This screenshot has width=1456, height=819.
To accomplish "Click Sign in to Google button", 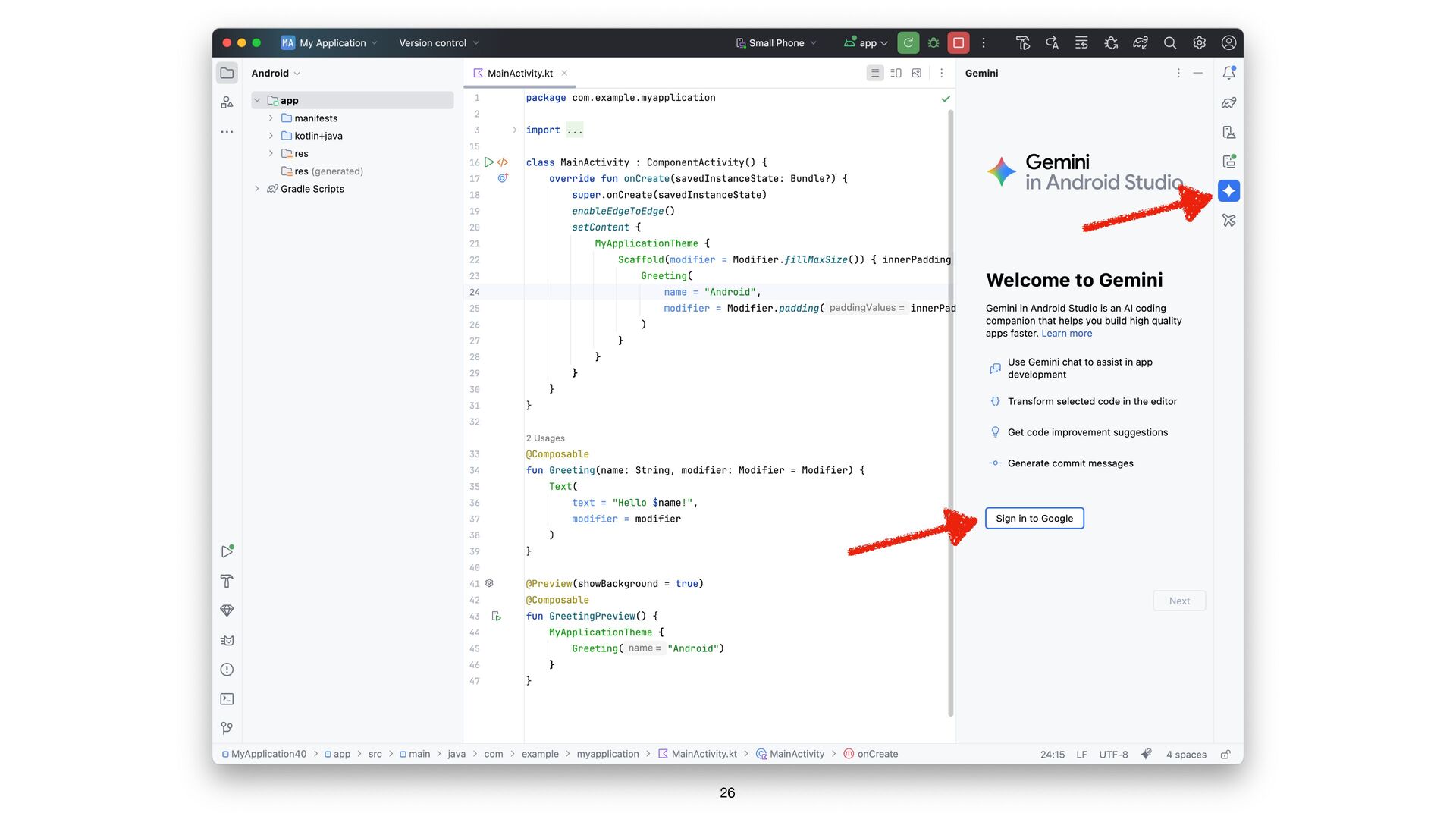I will click(1034, 518).
